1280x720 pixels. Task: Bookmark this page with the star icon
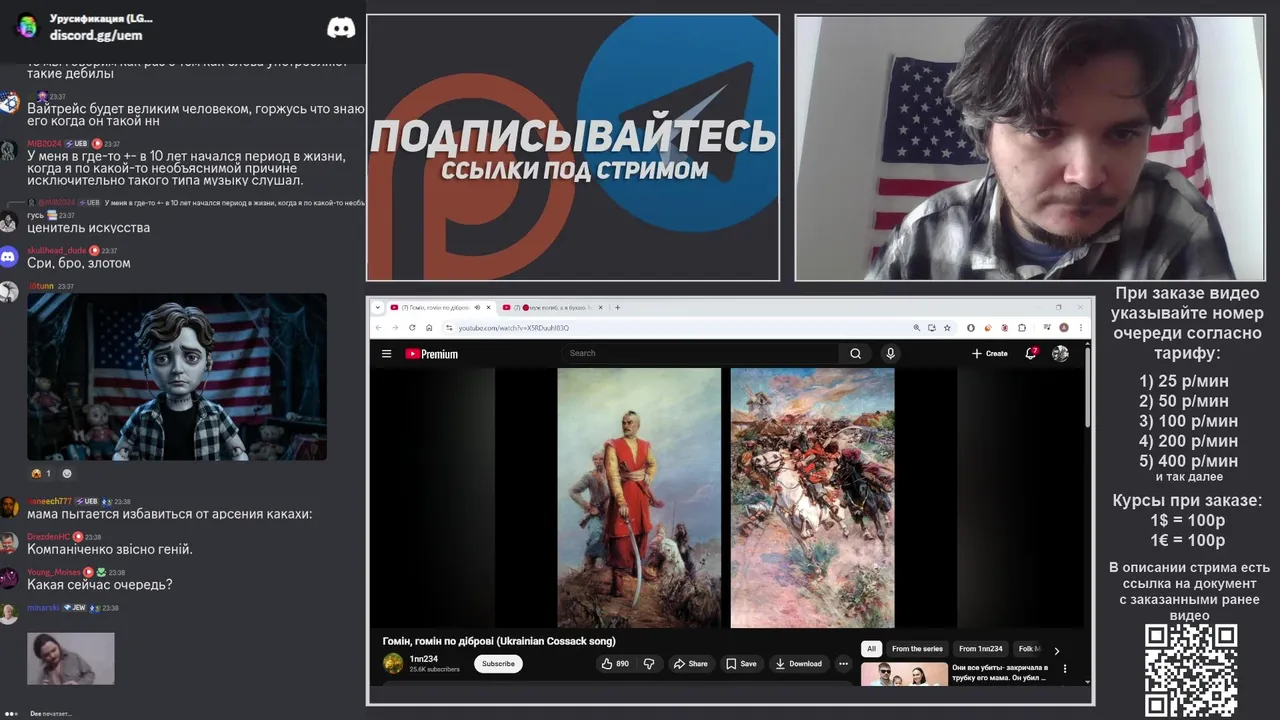click(946, 328)
